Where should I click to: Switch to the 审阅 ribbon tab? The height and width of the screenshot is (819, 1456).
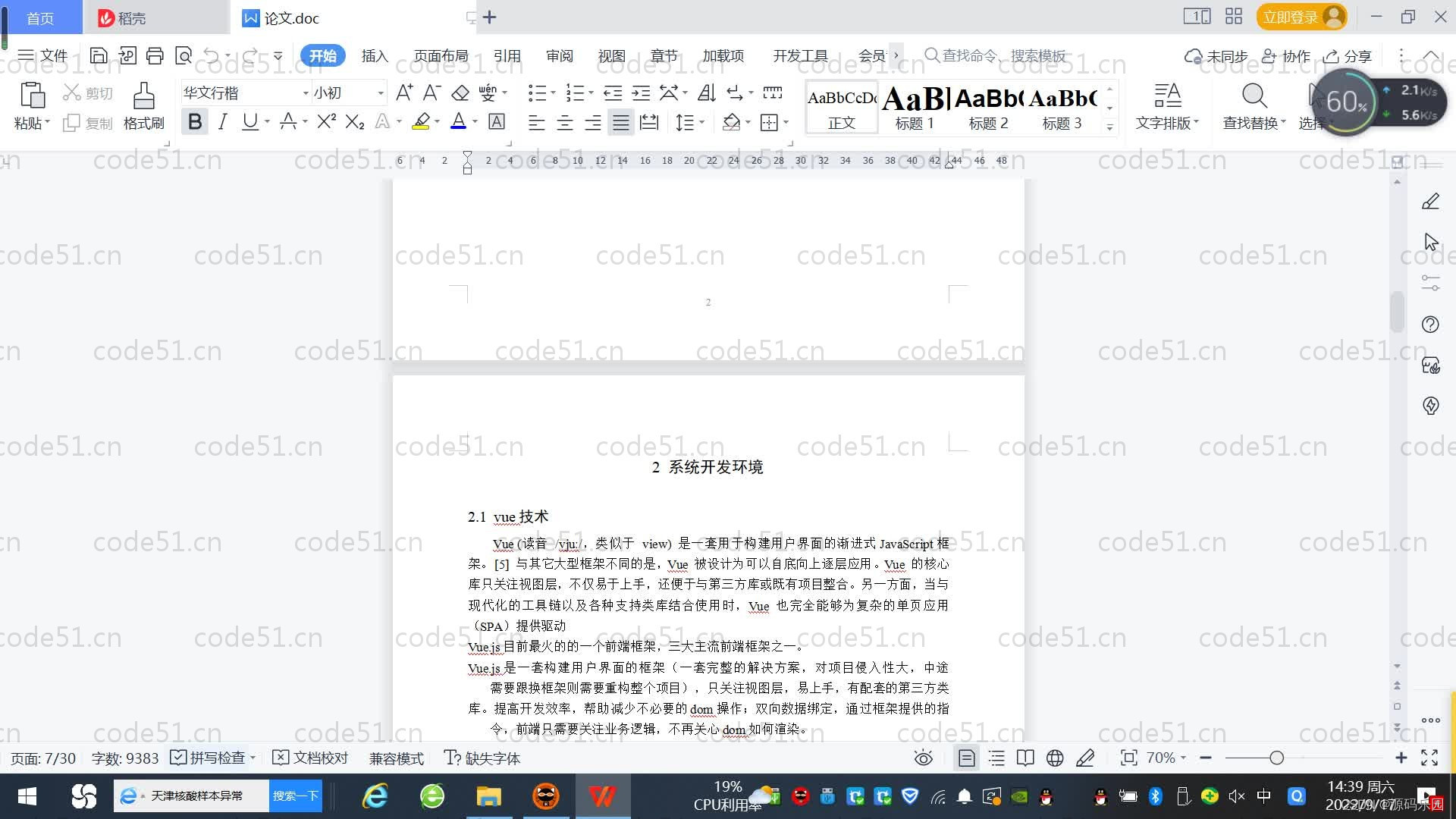(x=559, y=55)
